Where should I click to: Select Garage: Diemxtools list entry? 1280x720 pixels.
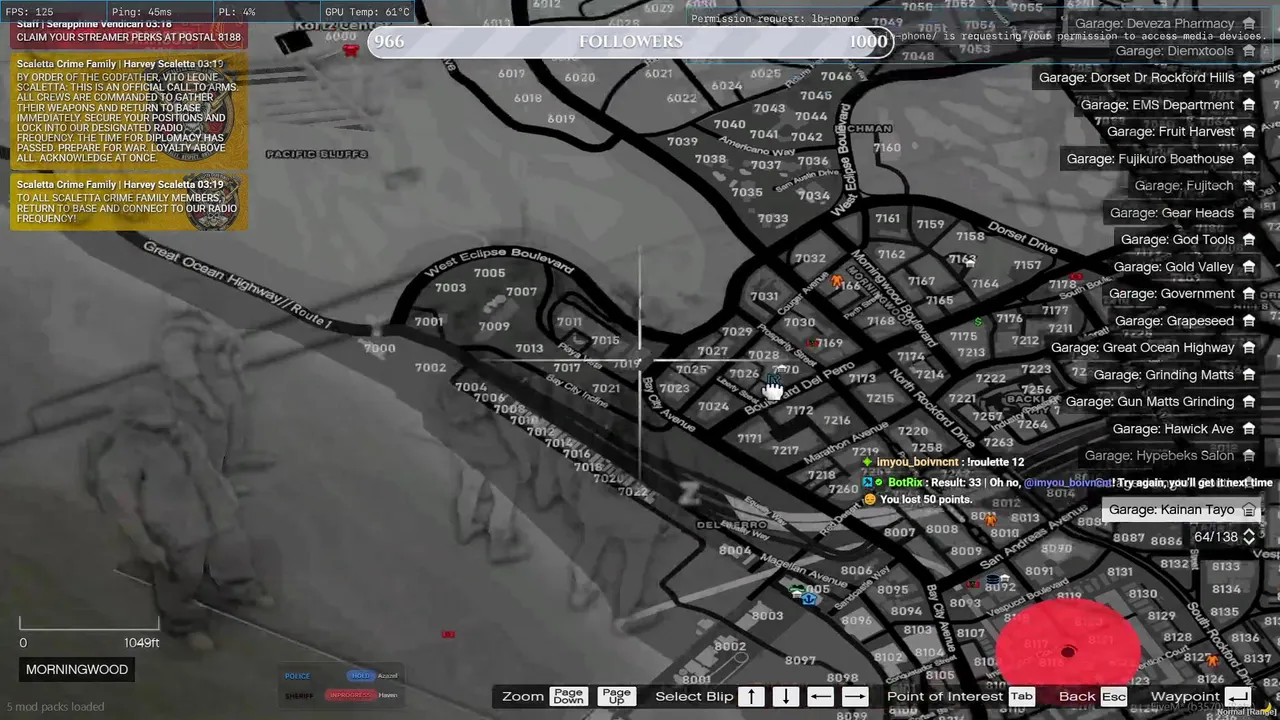point(1187,50)
